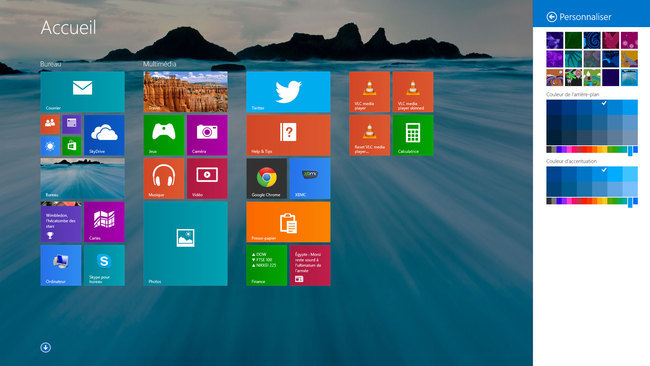Open the Calculatrice tile
This screenshot has height=366, width=650.
[x=412, y=135]
